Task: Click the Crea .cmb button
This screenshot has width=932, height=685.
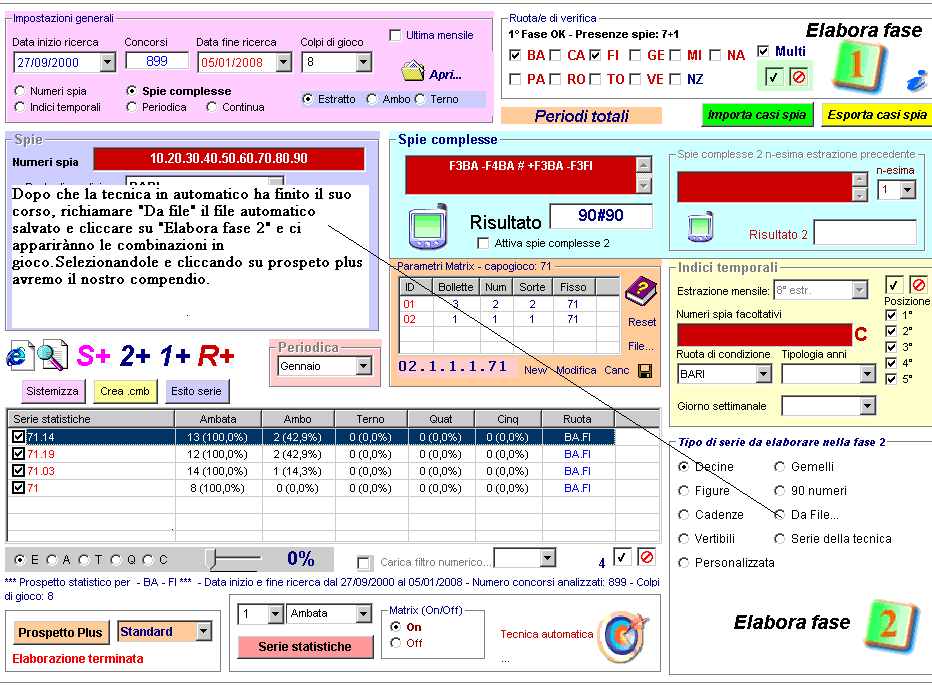Action: tap(125, 391)
